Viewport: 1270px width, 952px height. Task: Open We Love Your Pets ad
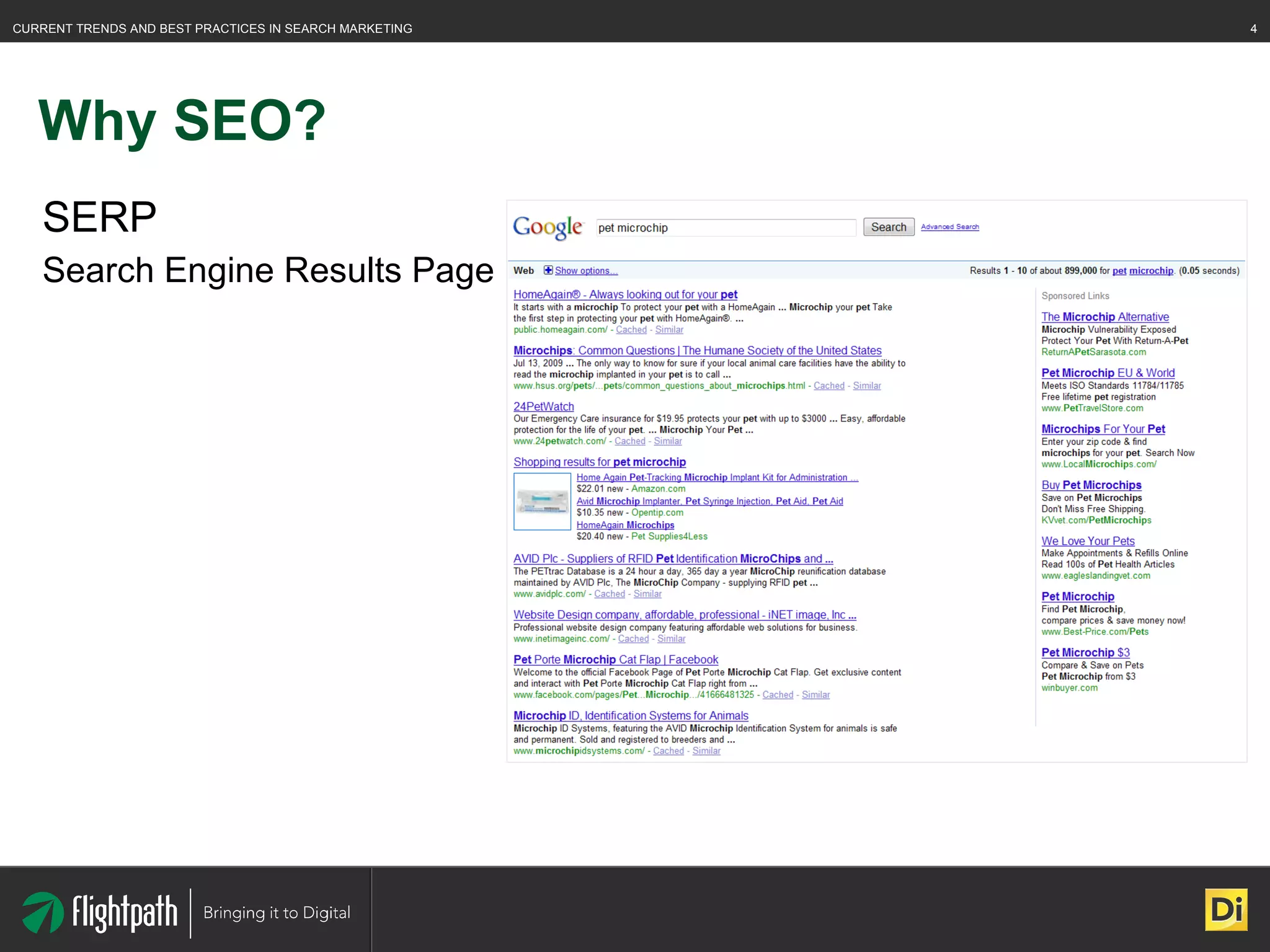(1088, 541)
